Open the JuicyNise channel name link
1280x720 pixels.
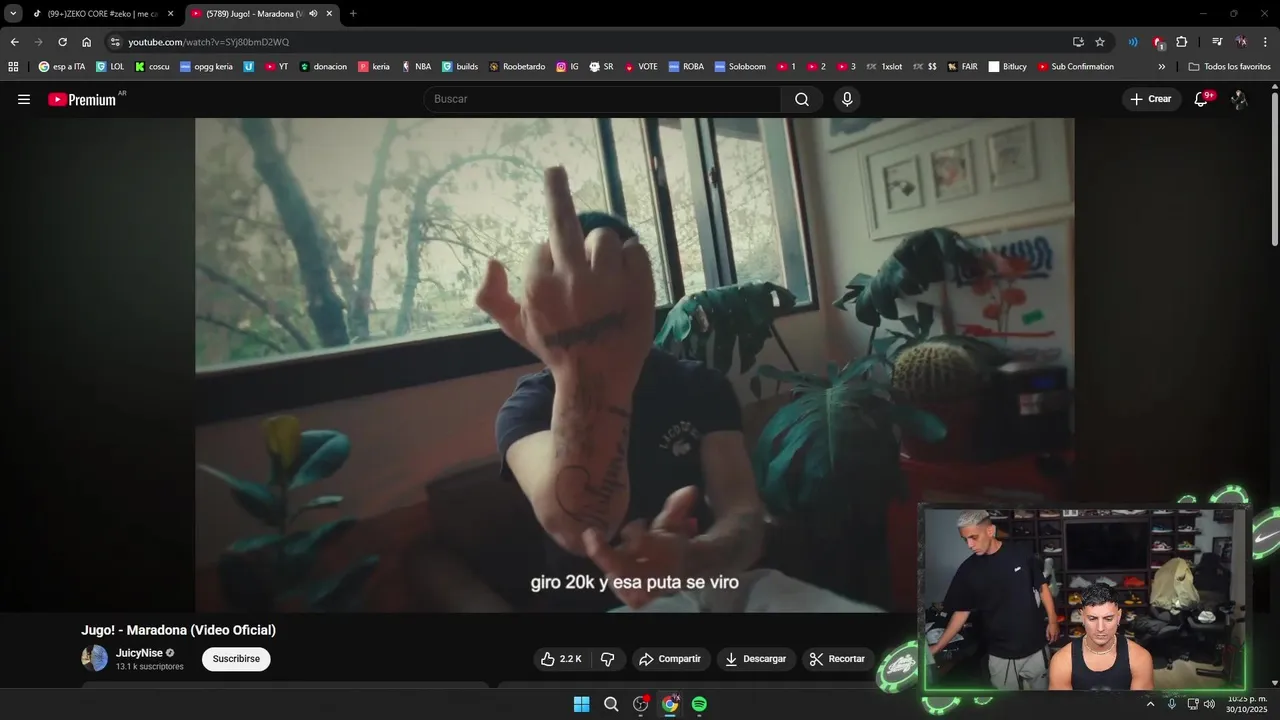click(139, 653)
